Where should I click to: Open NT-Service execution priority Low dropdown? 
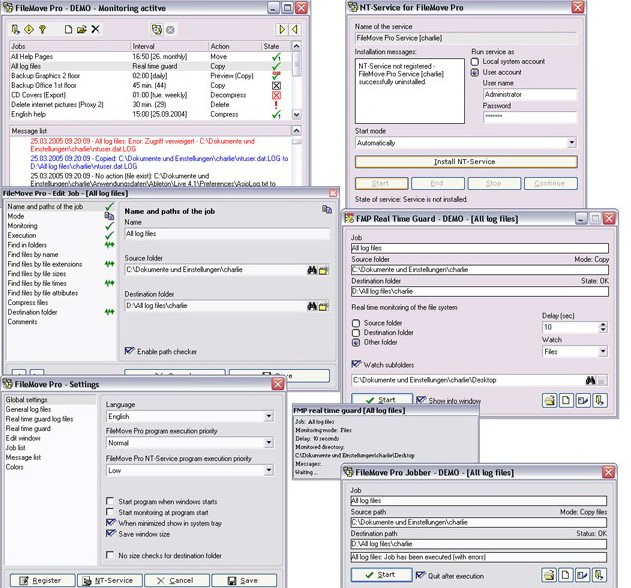[269, 470]
